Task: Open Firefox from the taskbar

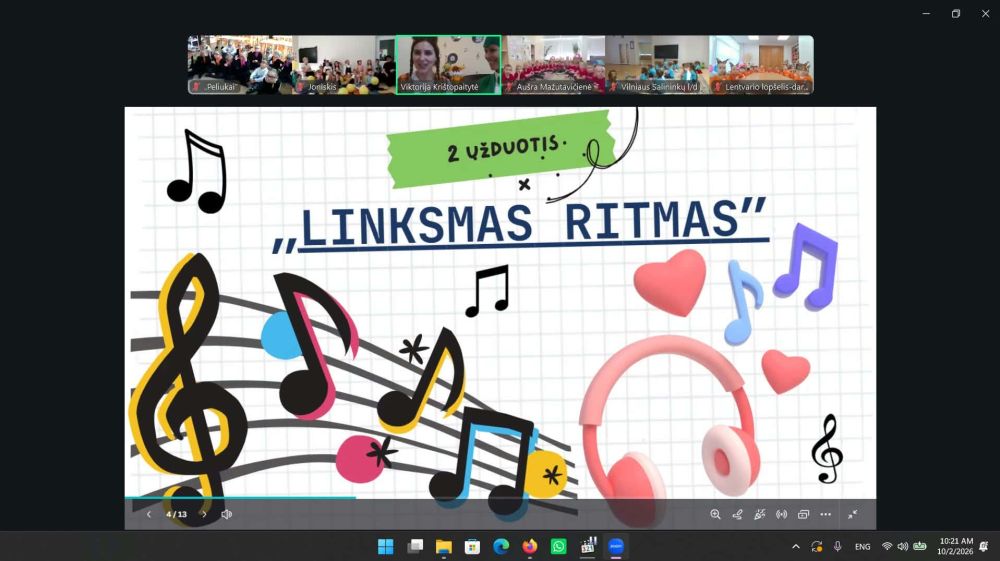Action: tap(530, 546)
